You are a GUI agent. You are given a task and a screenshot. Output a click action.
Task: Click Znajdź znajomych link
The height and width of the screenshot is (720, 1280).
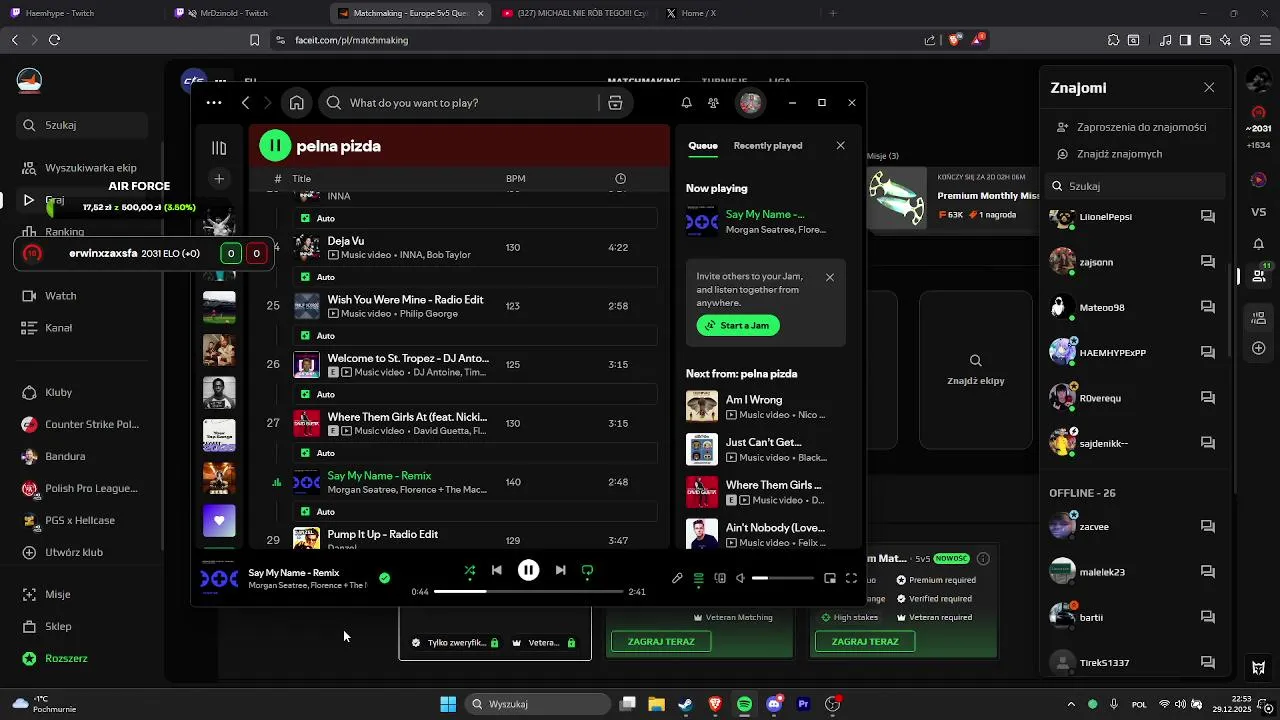(1109, 154)
